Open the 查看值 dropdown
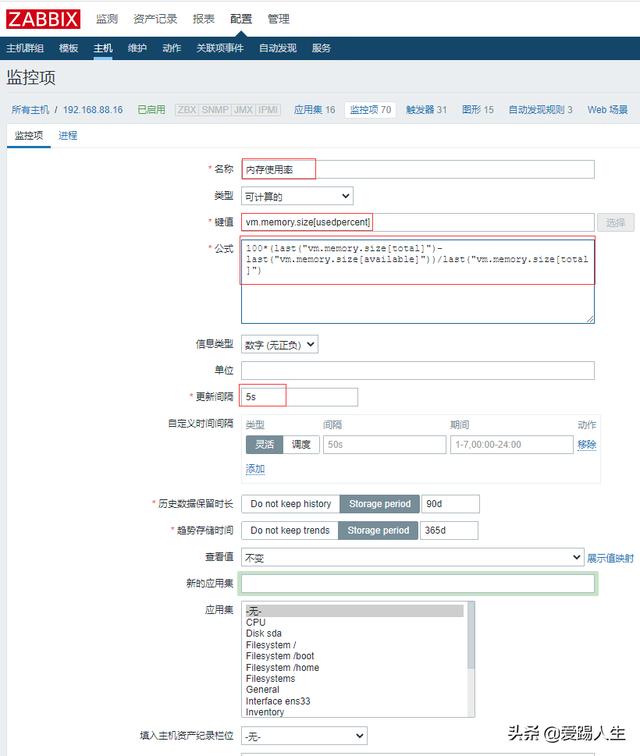Image resolution: width=640 pixels, height=756 pixels. pos(412,557)
